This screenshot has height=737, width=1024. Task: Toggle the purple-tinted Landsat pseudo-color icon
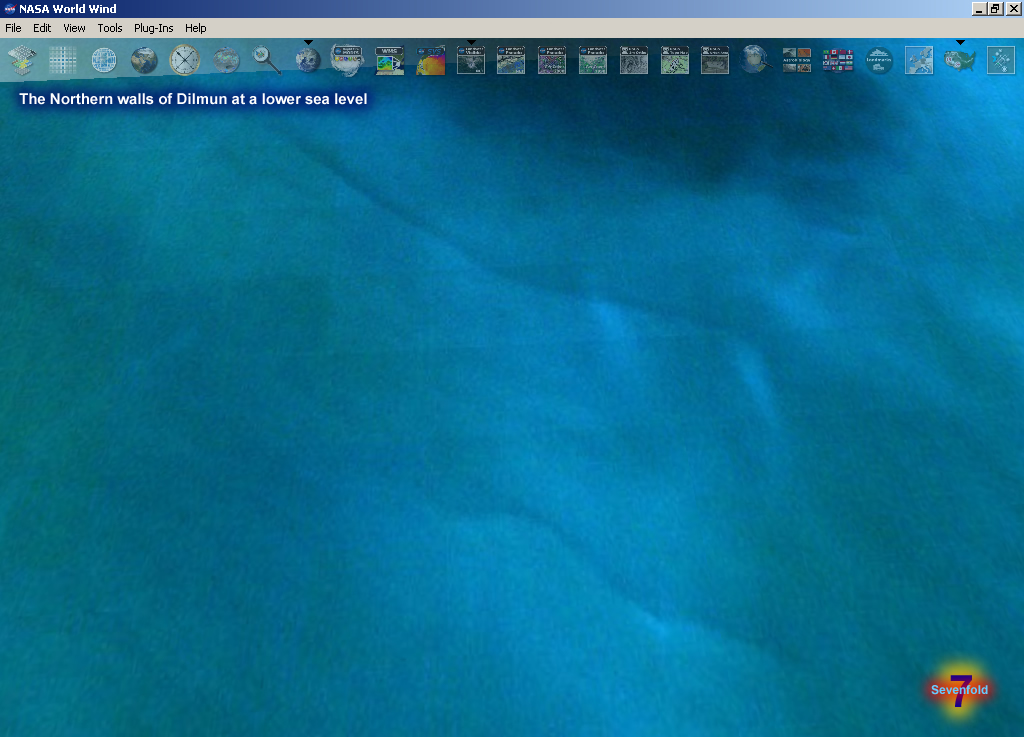click(552, 60)
